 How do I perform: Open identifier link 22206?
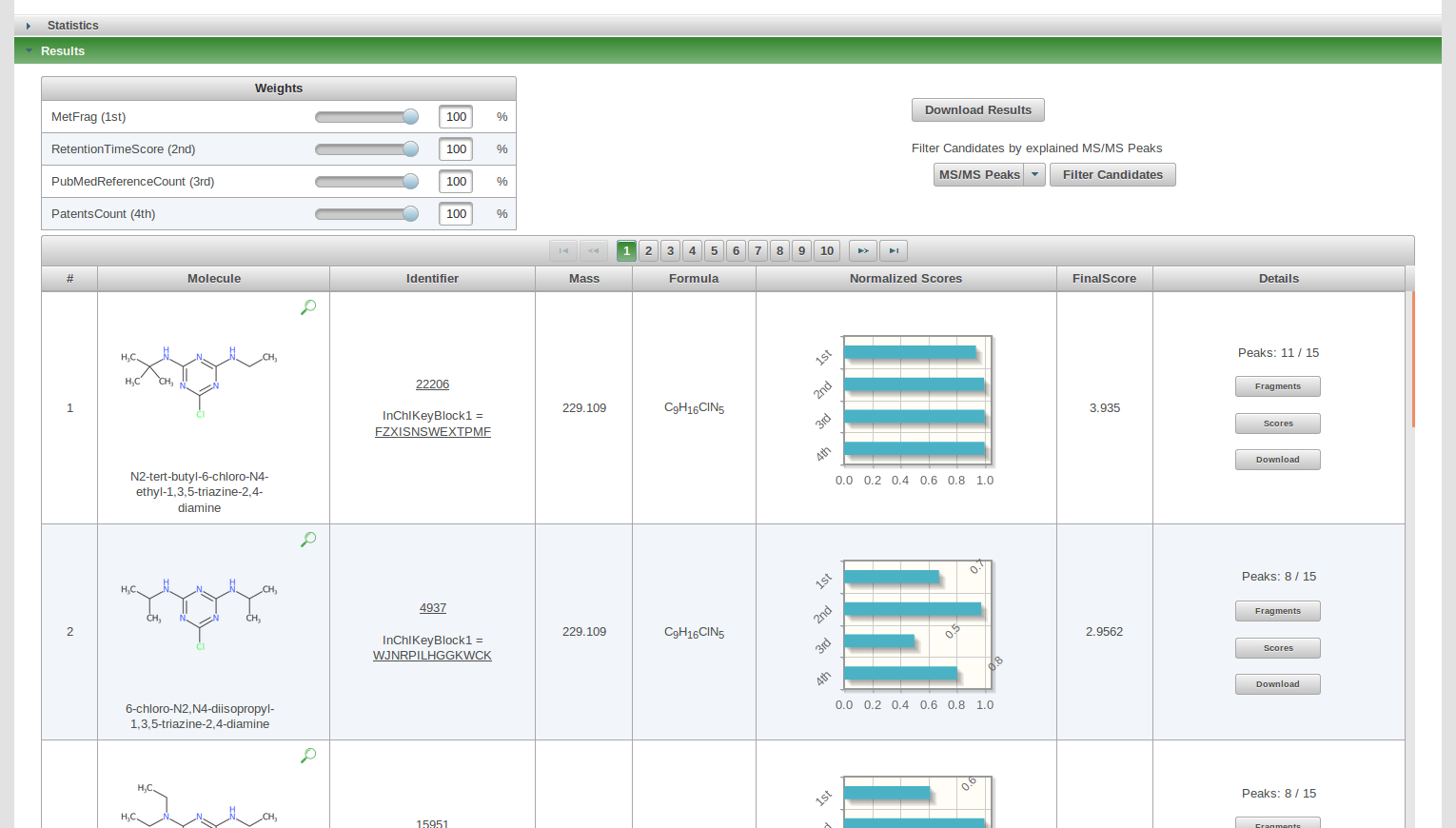[x=432, y=384]
